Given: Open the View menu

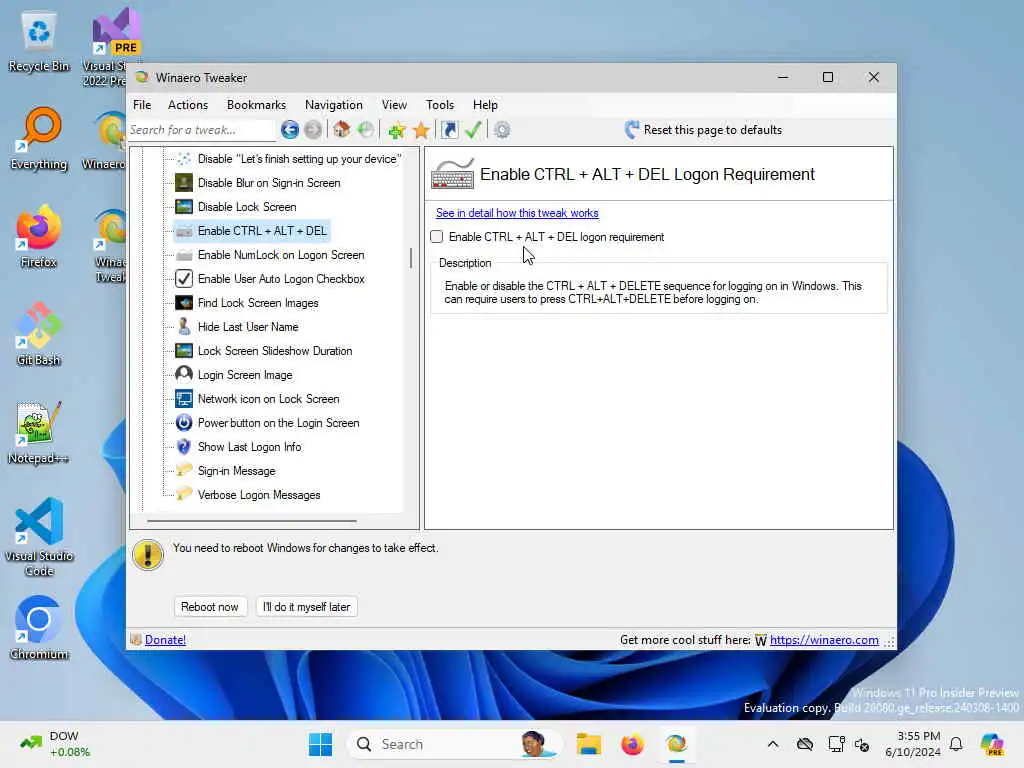Looking at the screenshot, I should point(394,104).
